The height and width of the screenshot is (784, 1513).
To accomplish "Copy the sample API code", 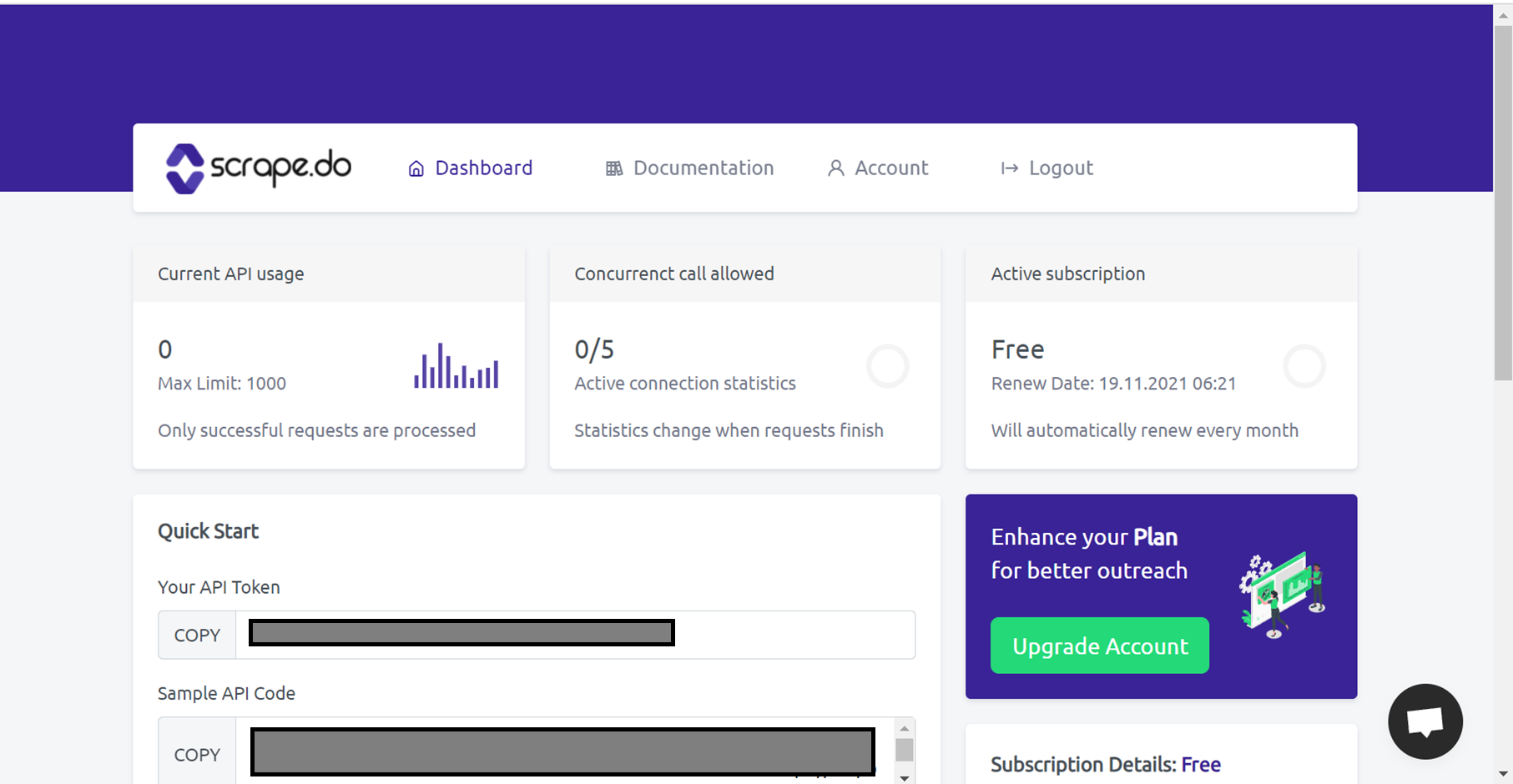I will 197,755.
